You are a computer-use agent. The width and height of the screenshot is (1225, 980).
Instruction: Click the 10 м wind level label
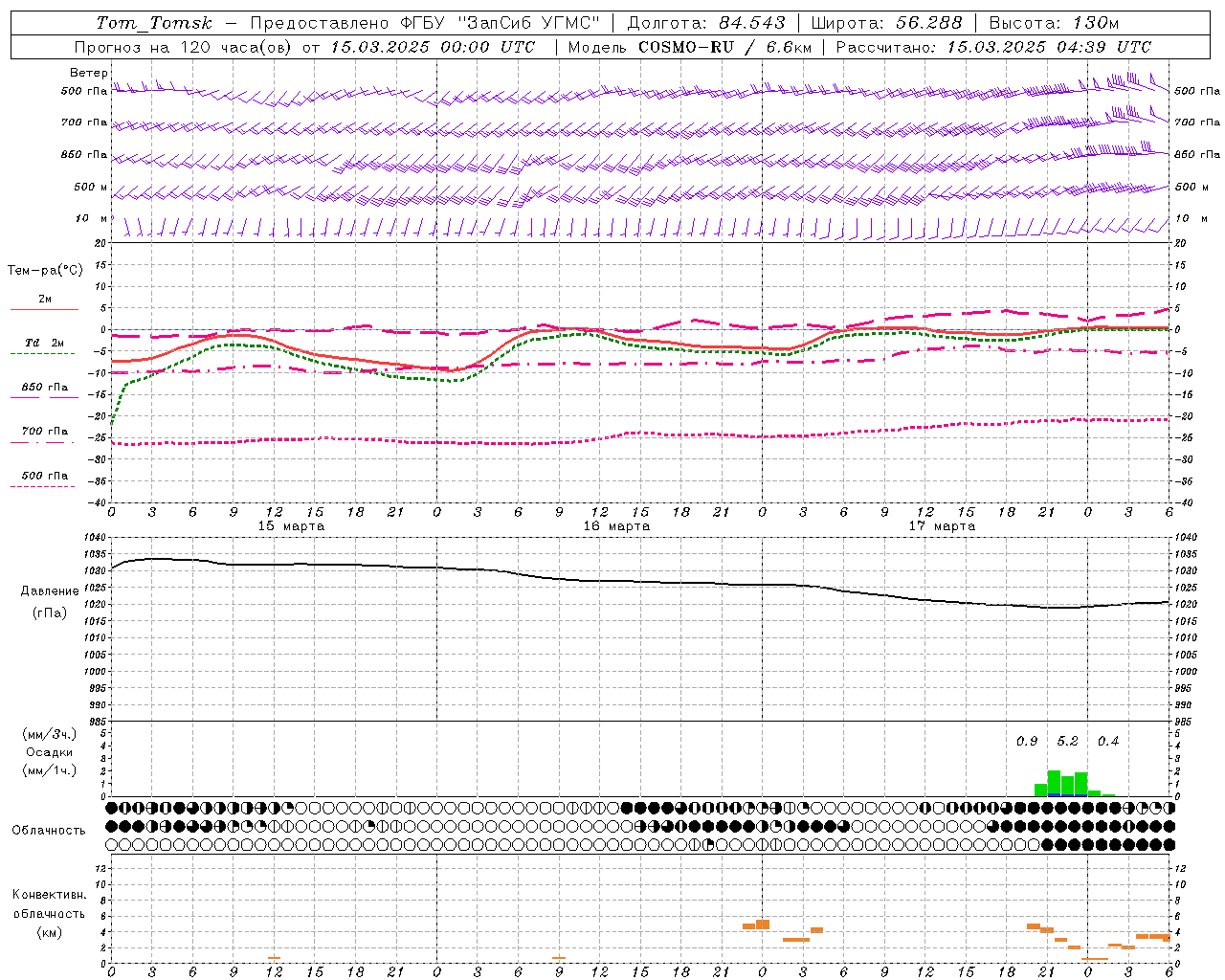[92, 218]
